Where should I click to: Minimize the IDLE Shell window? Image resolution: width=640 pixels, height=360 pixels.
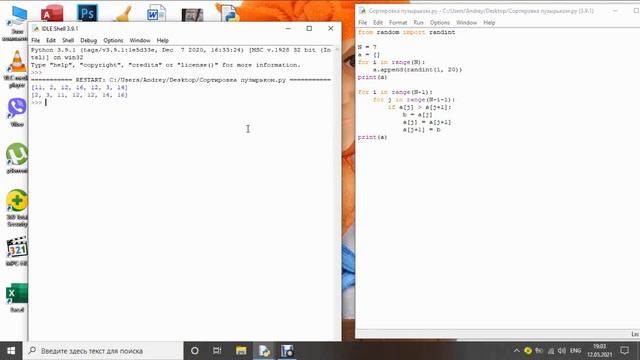[x=288, y=28]
